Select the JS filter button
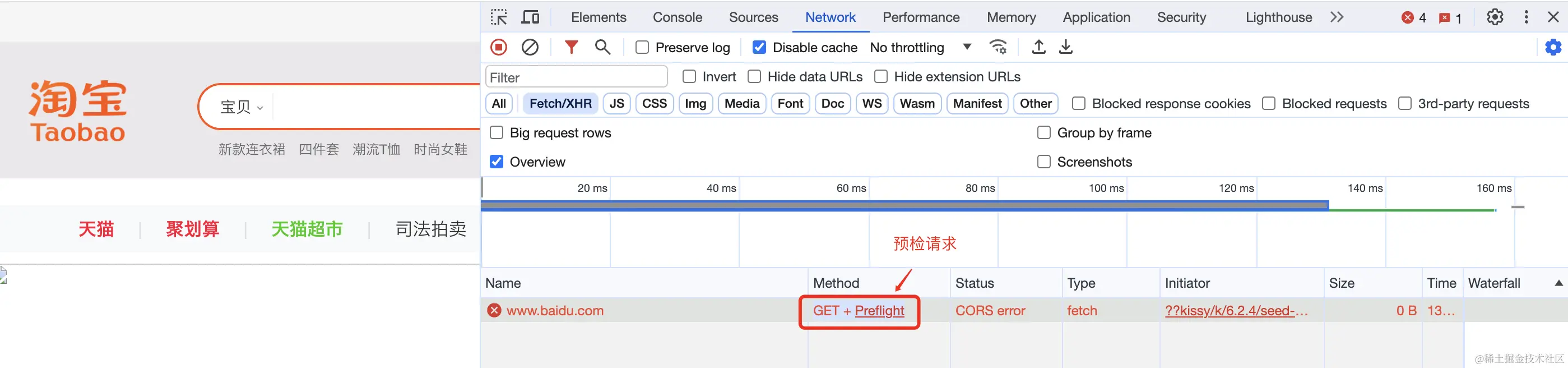This screenshot has height=368, width=1568. [616, 104]
